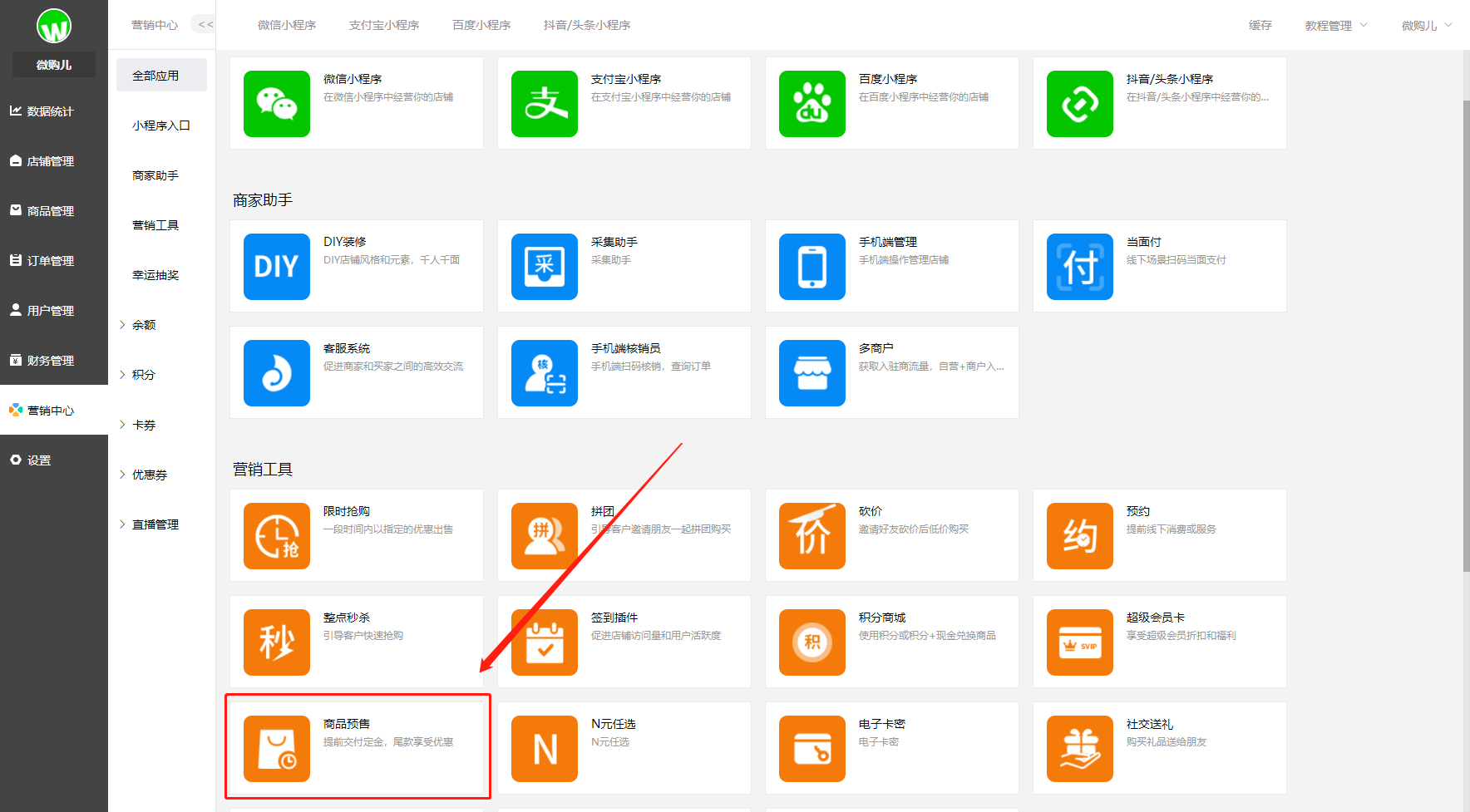Click the 社交送礼 gift icon
The height and width of the screenshot is (812, 1470).
(x=1079, y=749)
